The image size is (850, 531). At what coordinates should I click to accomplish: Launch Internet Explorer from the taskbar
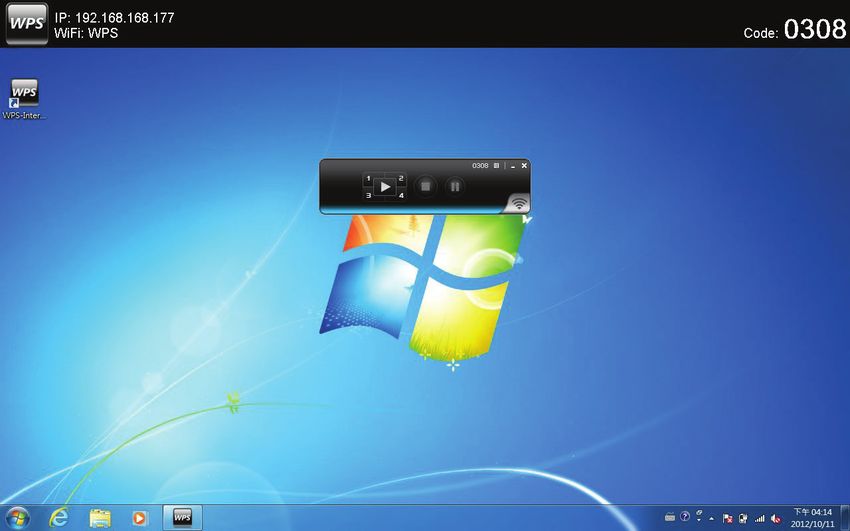click(58, 518)
